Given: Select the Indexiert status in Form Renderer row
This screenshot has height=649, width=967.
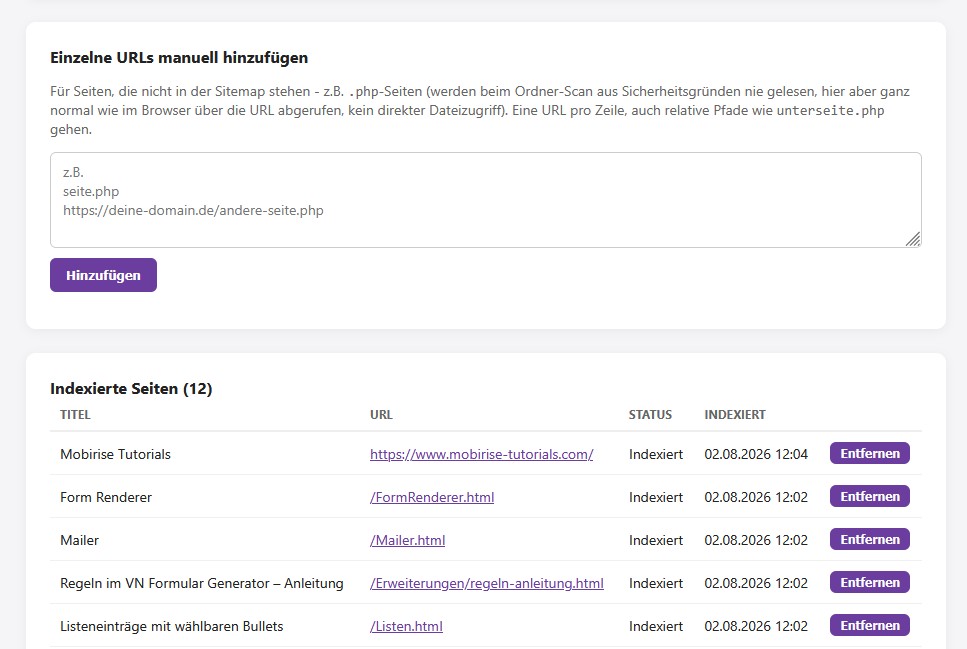Looking at the screenshot, I should [656, 497].
